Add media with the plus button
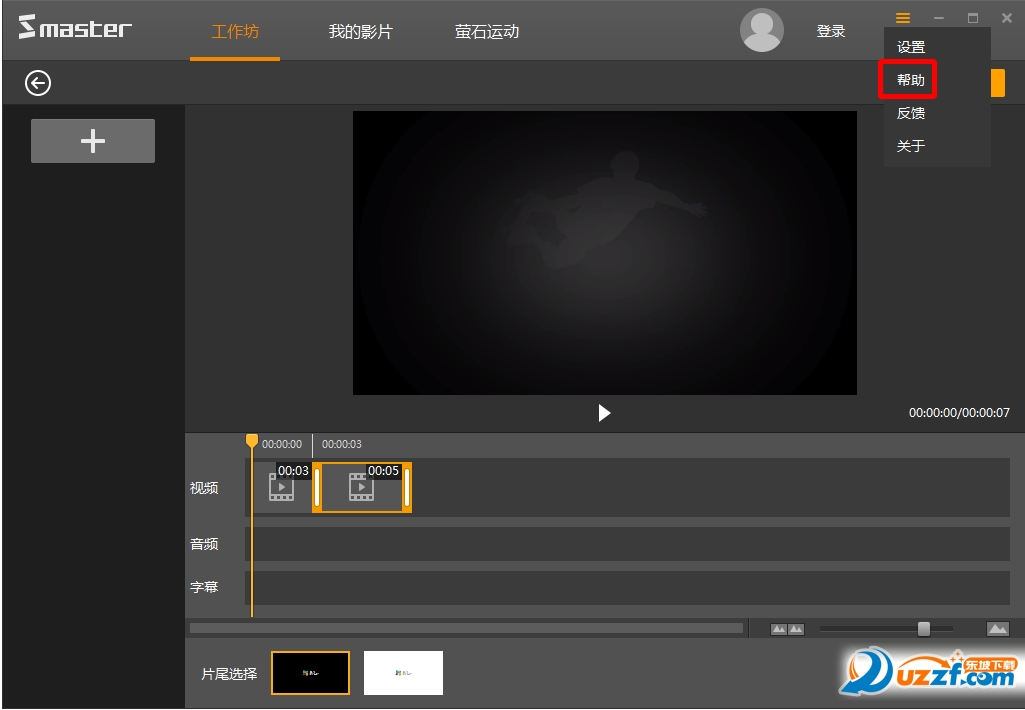1025x710 pixels. point(93,141)
